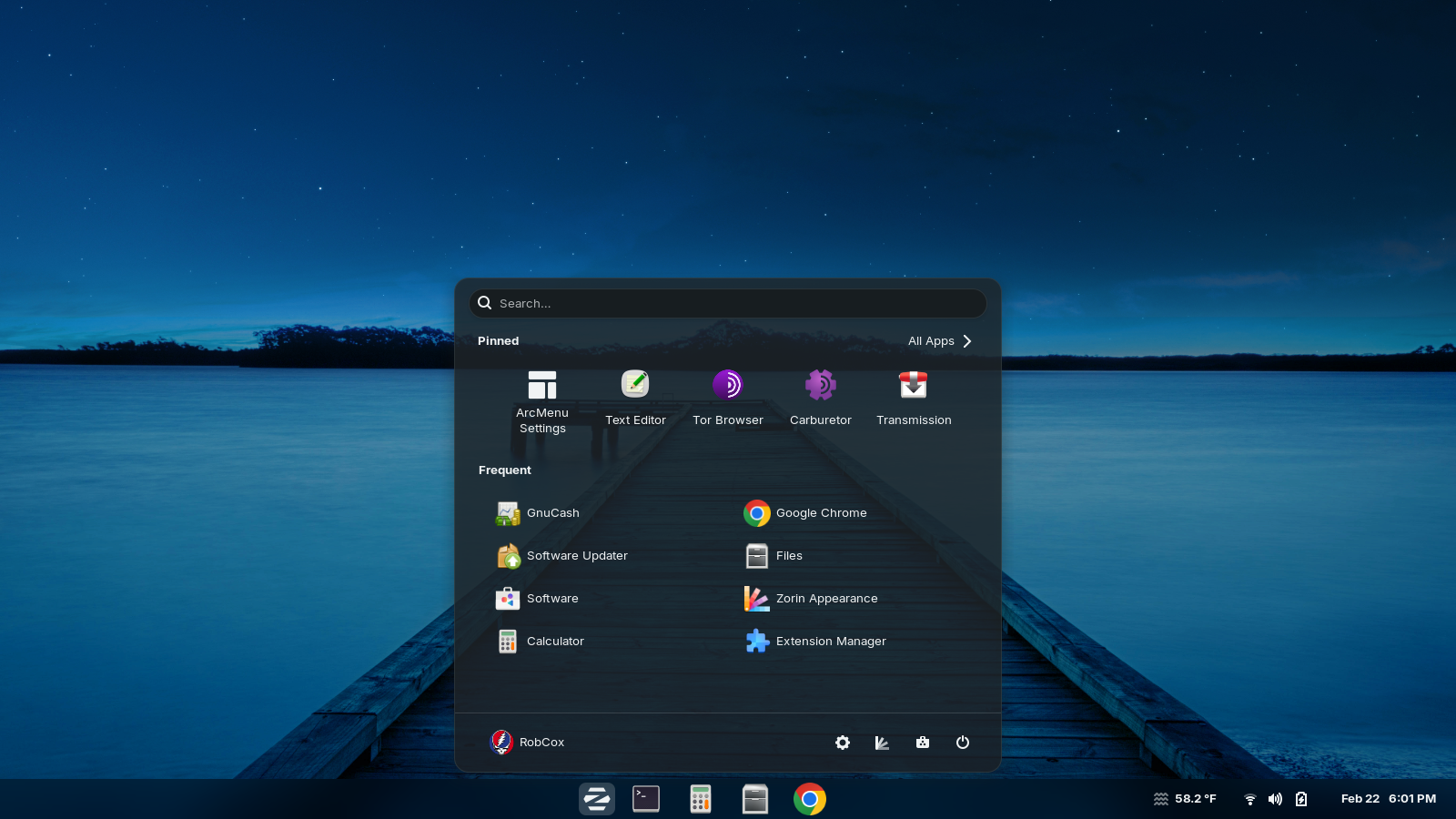Open system settings via the gear icon
The image size is (1456, 819).
pyautogui.click(x=843, y=743)
